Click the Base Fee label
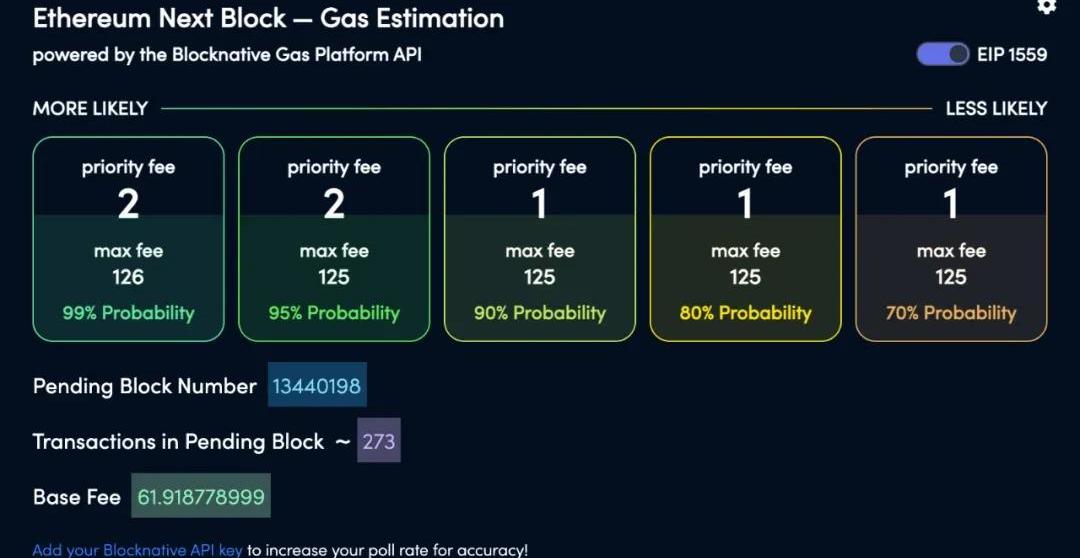Viewport: 1080px width, 558px height. 77,497
